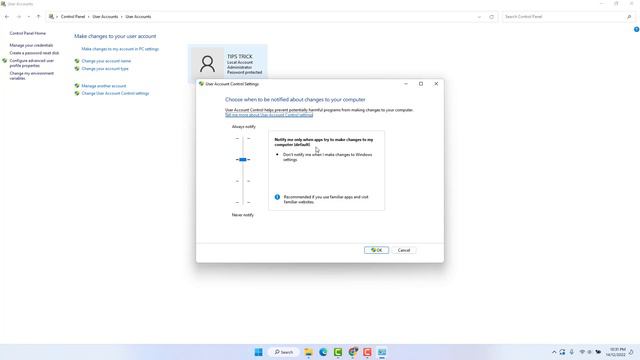Viewport: 640px width, 360px height.
Task: Click shield icon beside Manage another account
Action: 77,86
